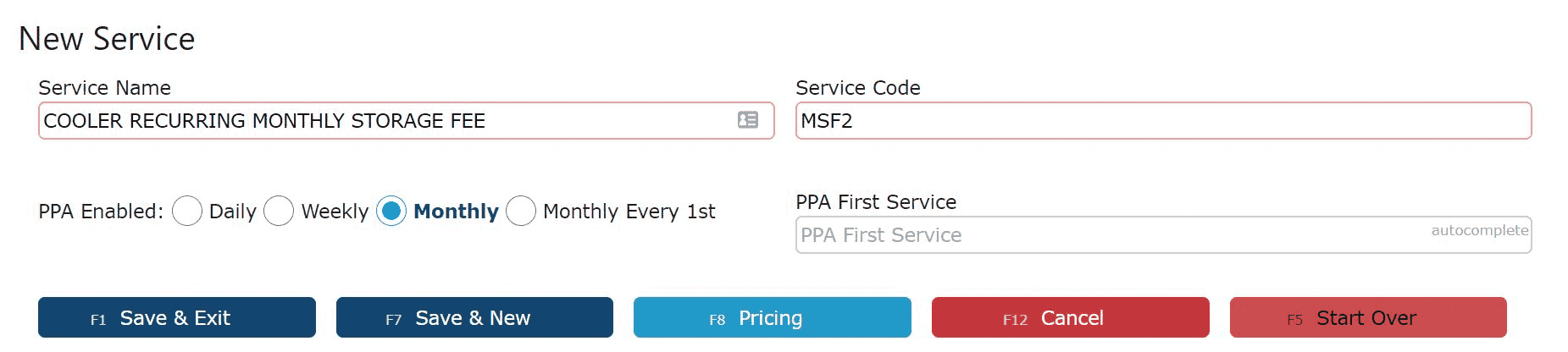Click the Service Code field label
Screen dimensions: 1568x352
[x=858, y=88]
